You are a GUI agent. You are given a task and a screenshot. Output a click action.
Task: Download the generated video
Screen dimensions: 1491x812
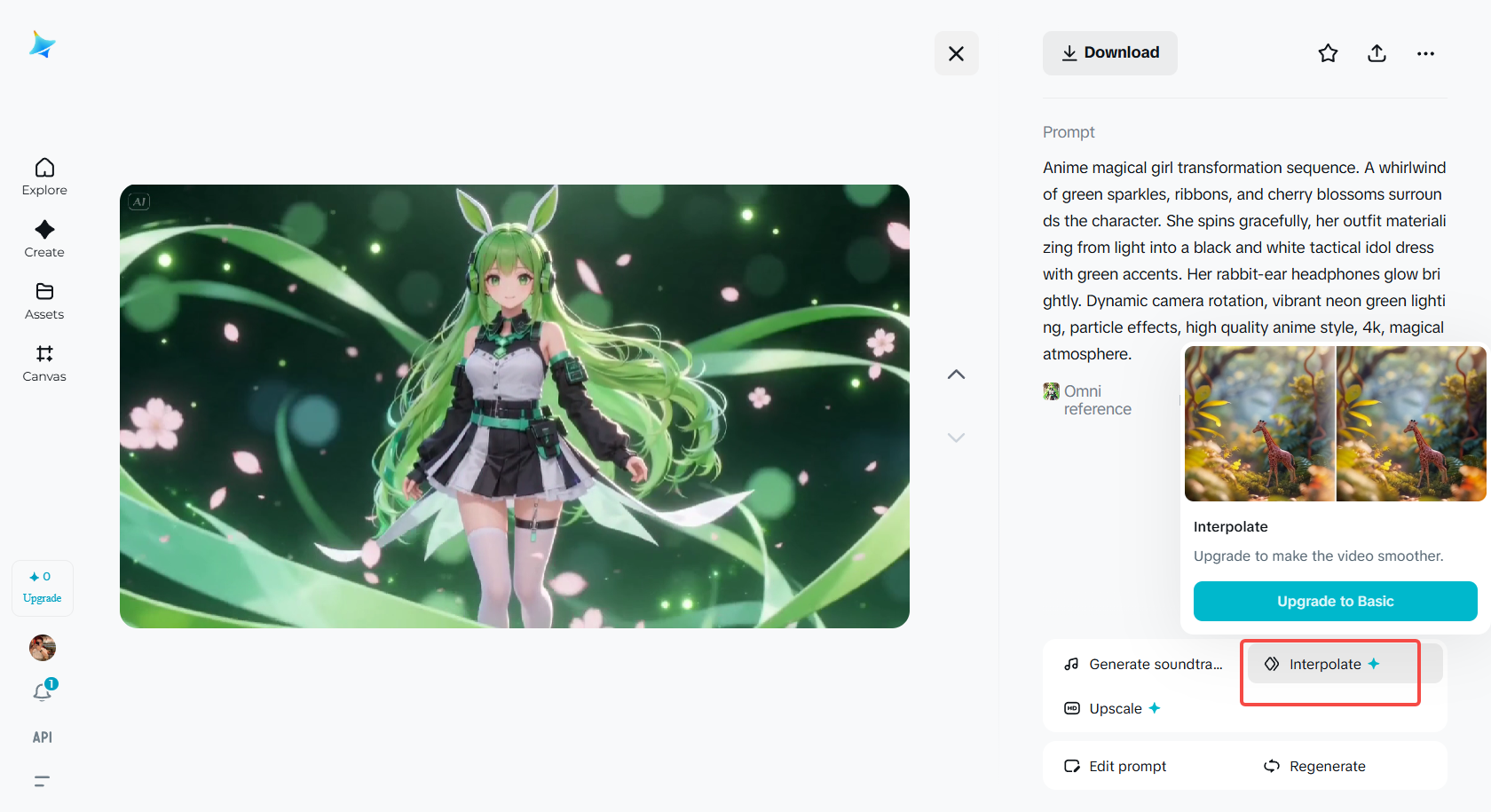tap(1109, 52)
